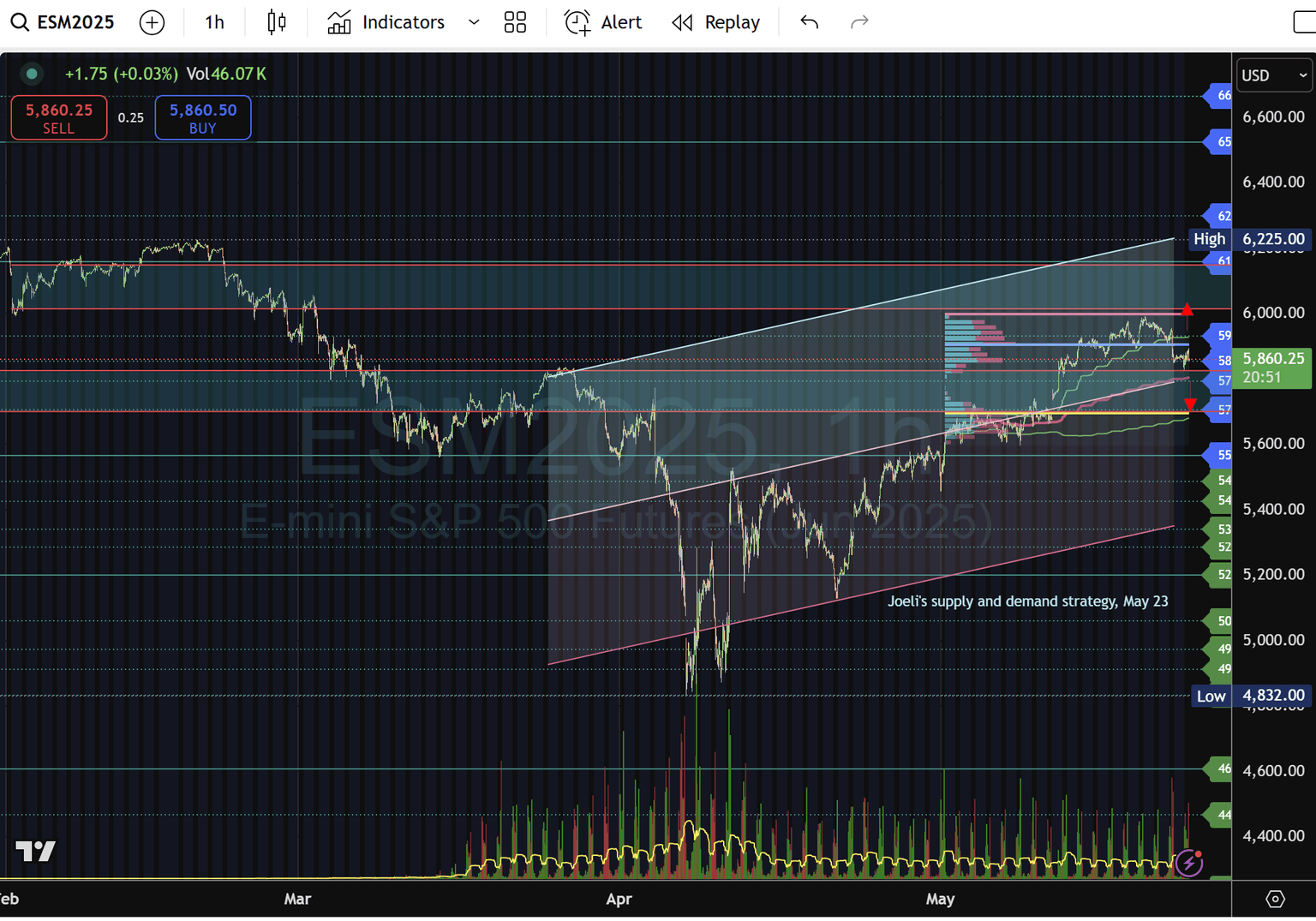This screenshot has height=921, width=1316.
Task: Open the chart settings hexagon icon
Action: point(1274,899)
